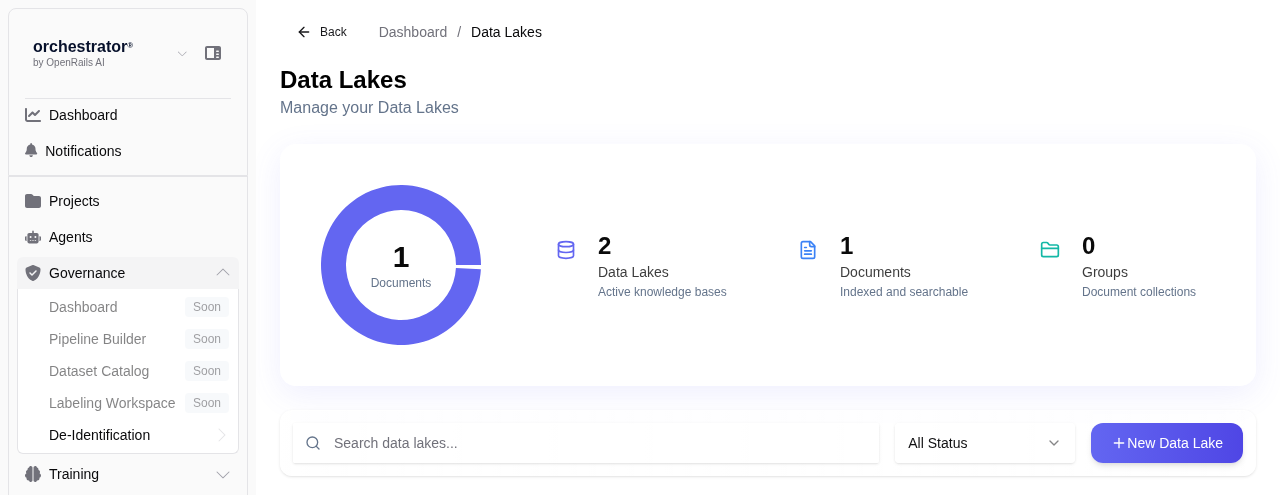Focus the Search data lakes field
Image resolution: width=1280 pixels, height=495 pixels.
click(x=586, y=443)
